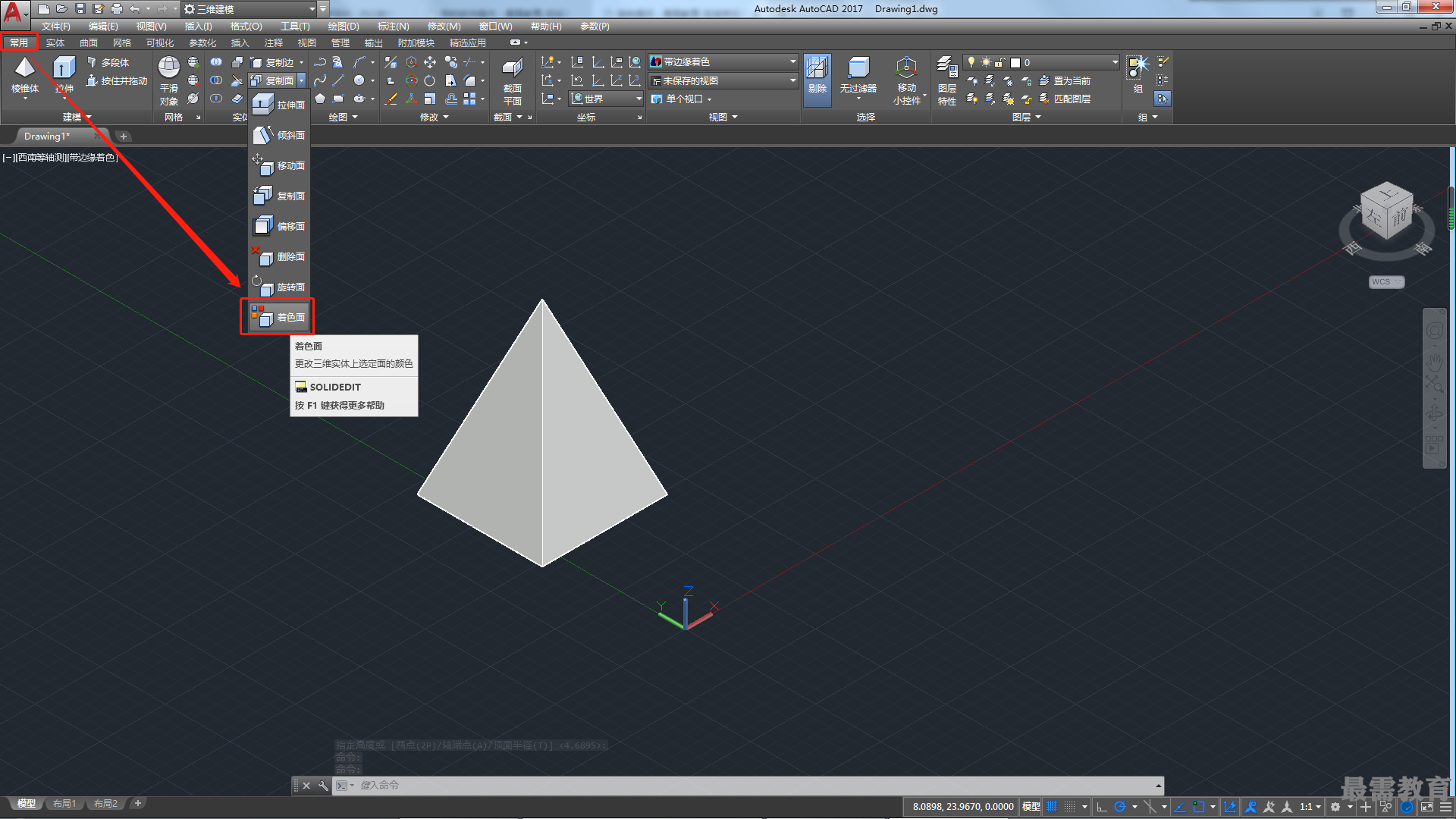Click the Save icon in quick access toolbar
Image resolution: width=1456 pixels, height=819 pixels.
(80, 9)
